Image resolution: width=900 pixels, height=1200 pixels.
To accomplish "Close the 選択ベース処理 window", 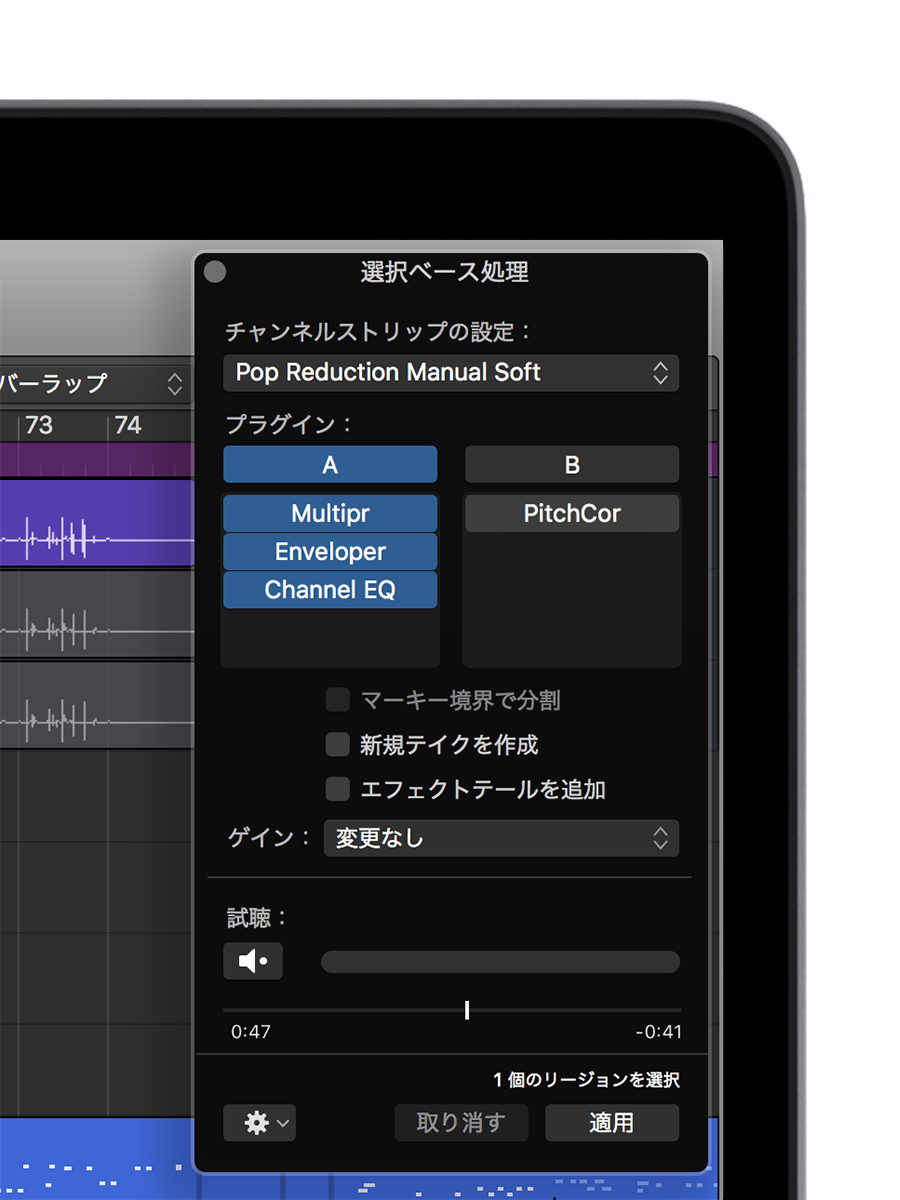I will click(215, 272).
